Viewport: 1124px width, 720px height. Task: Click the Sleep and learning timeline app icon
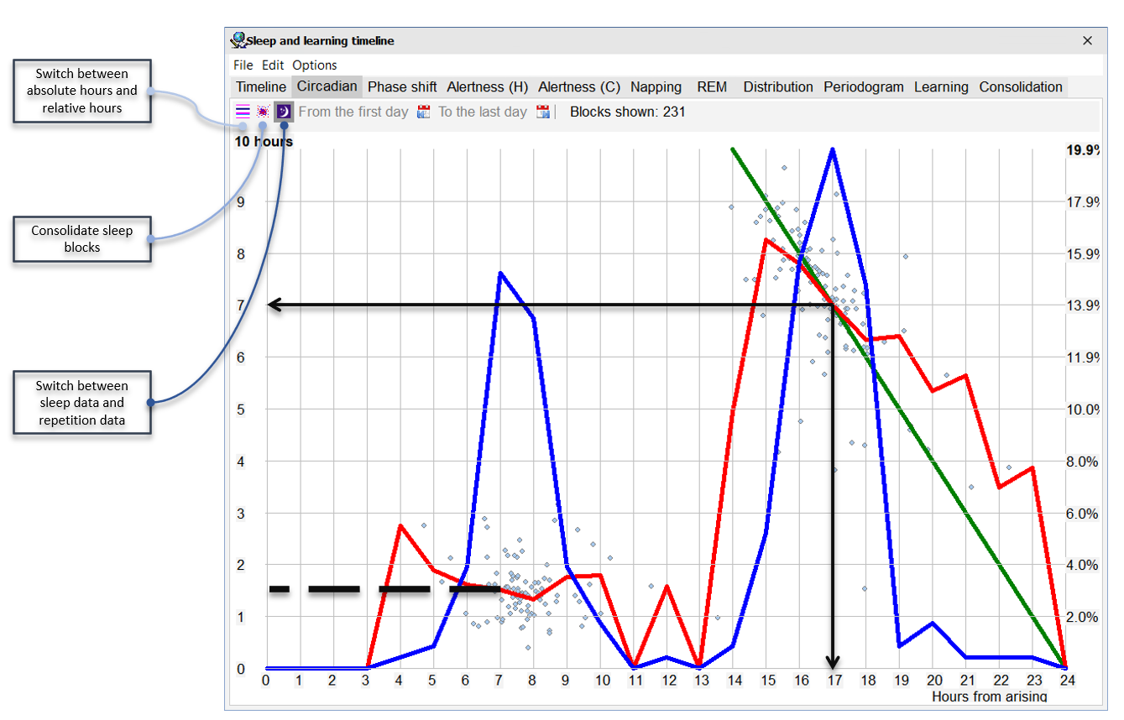click(x=238, y=40)
